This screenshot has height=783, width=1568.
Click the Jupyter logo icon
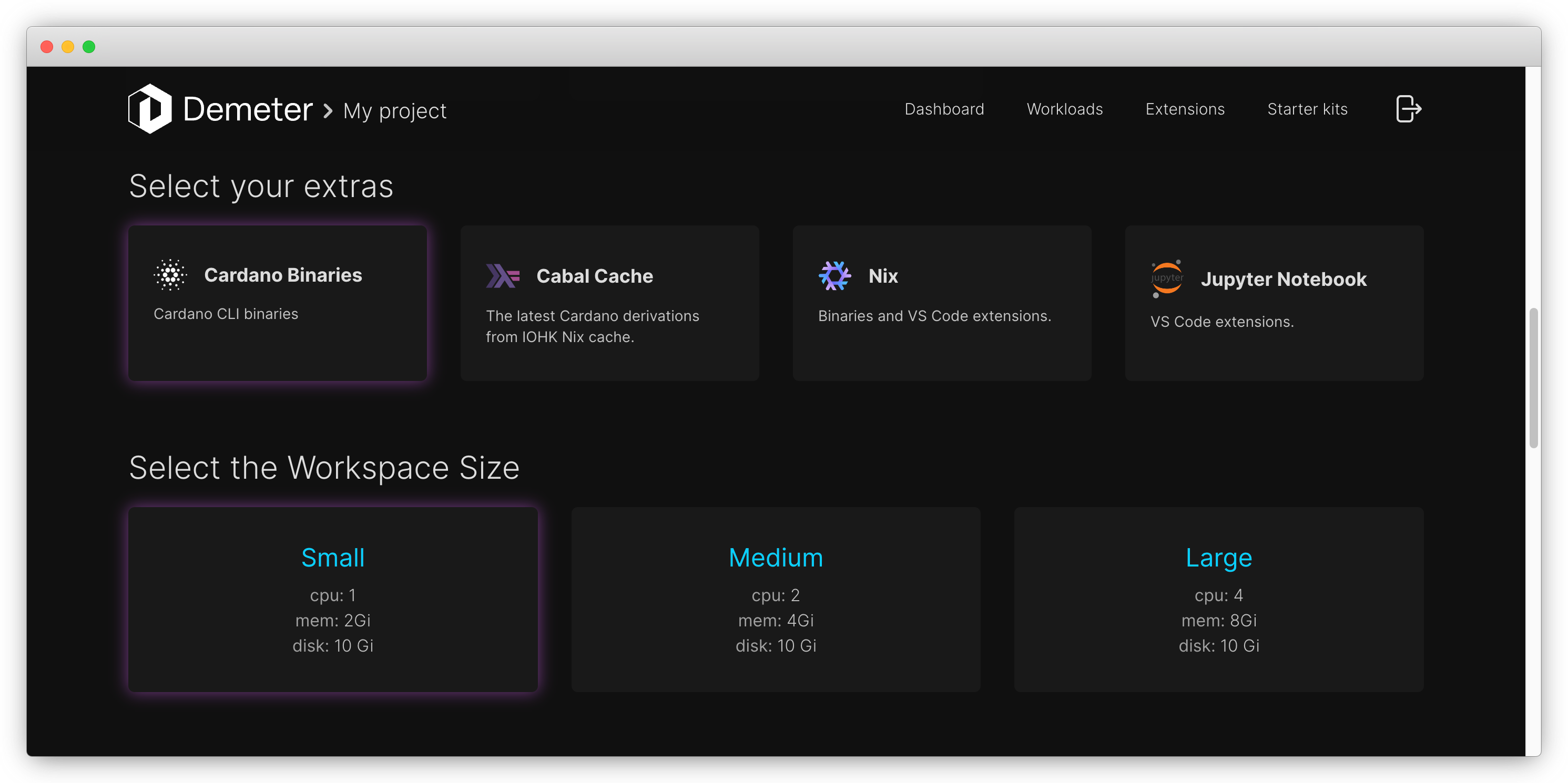click(x=1167, y=279)
